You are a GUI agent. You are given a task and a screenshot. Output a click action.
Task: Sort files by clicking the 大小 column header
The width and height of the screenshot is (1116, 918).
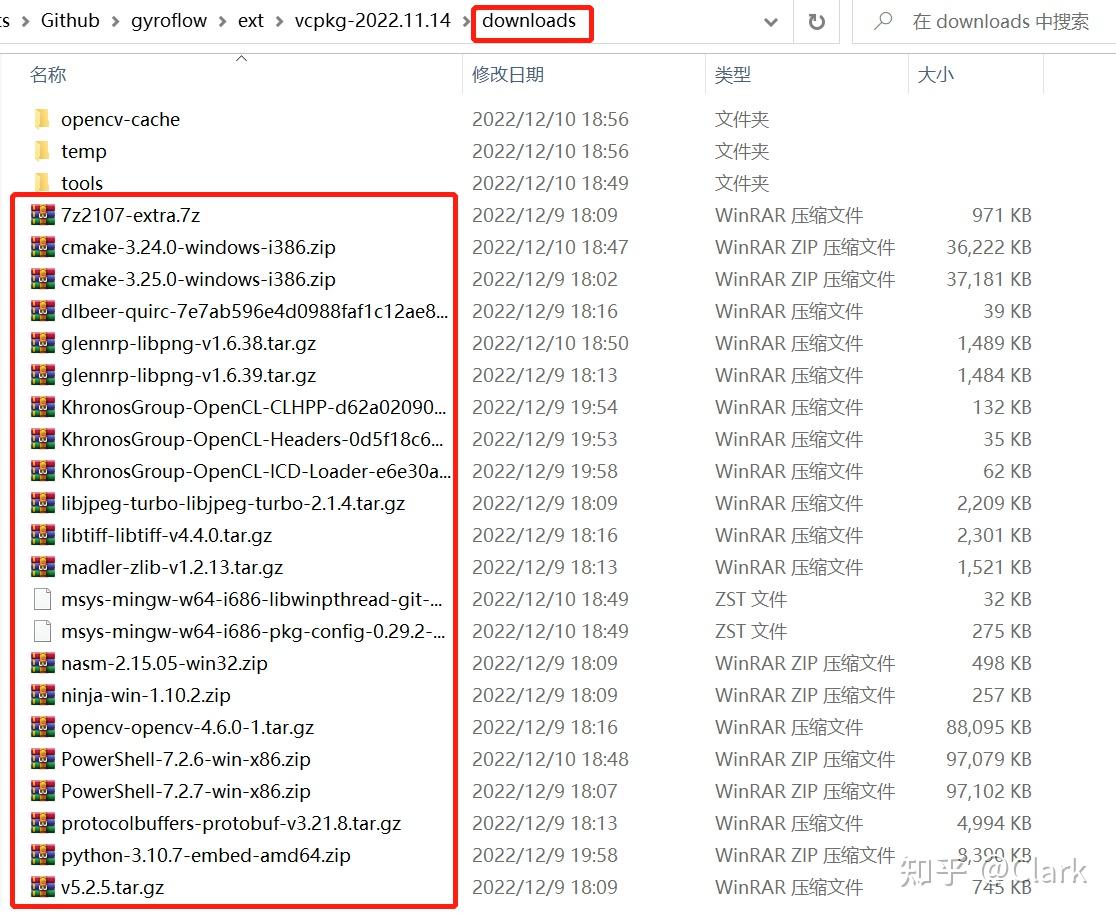tap(936, 74)
